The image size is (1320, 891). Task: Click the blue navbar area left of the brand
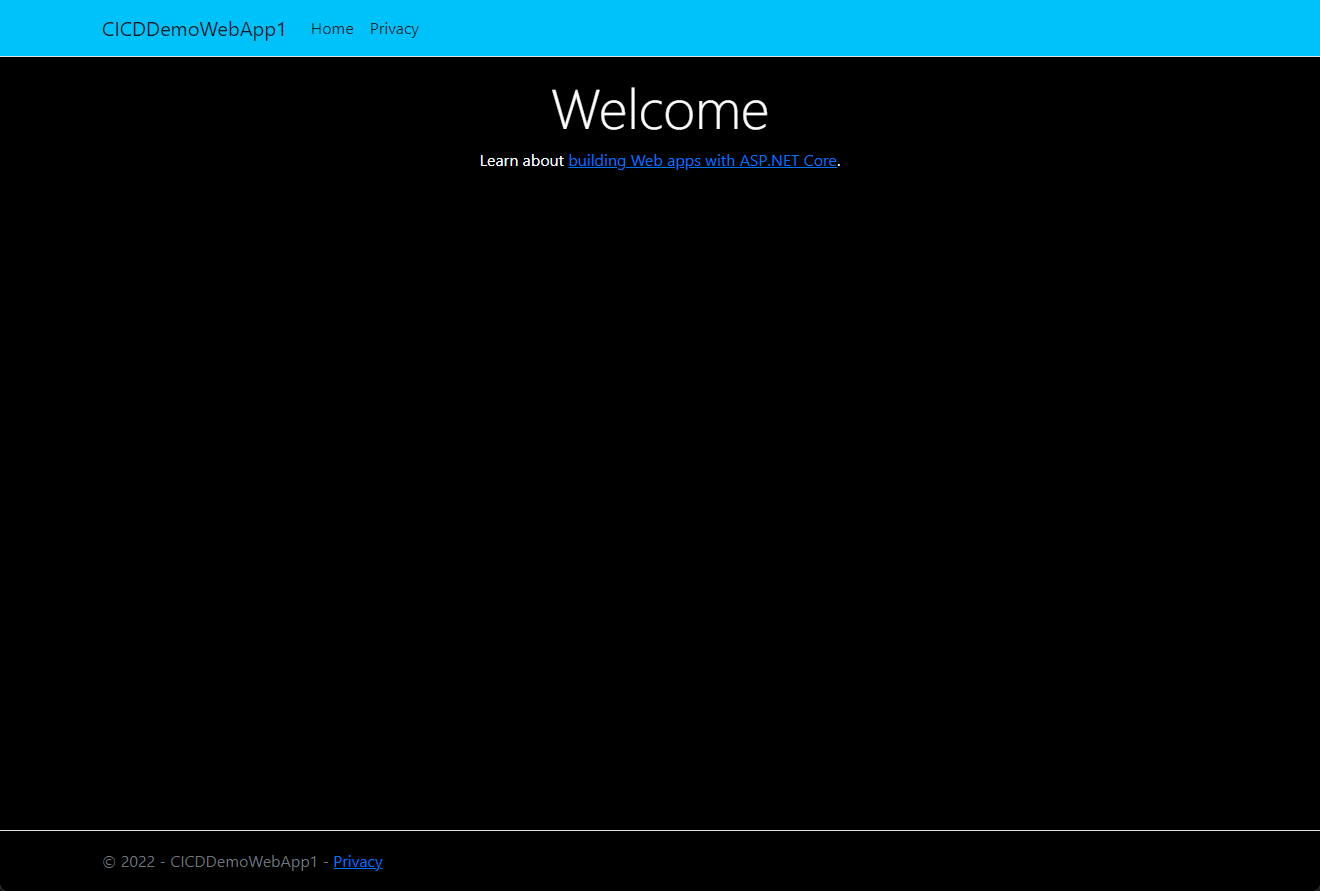(x=50, y=29)
